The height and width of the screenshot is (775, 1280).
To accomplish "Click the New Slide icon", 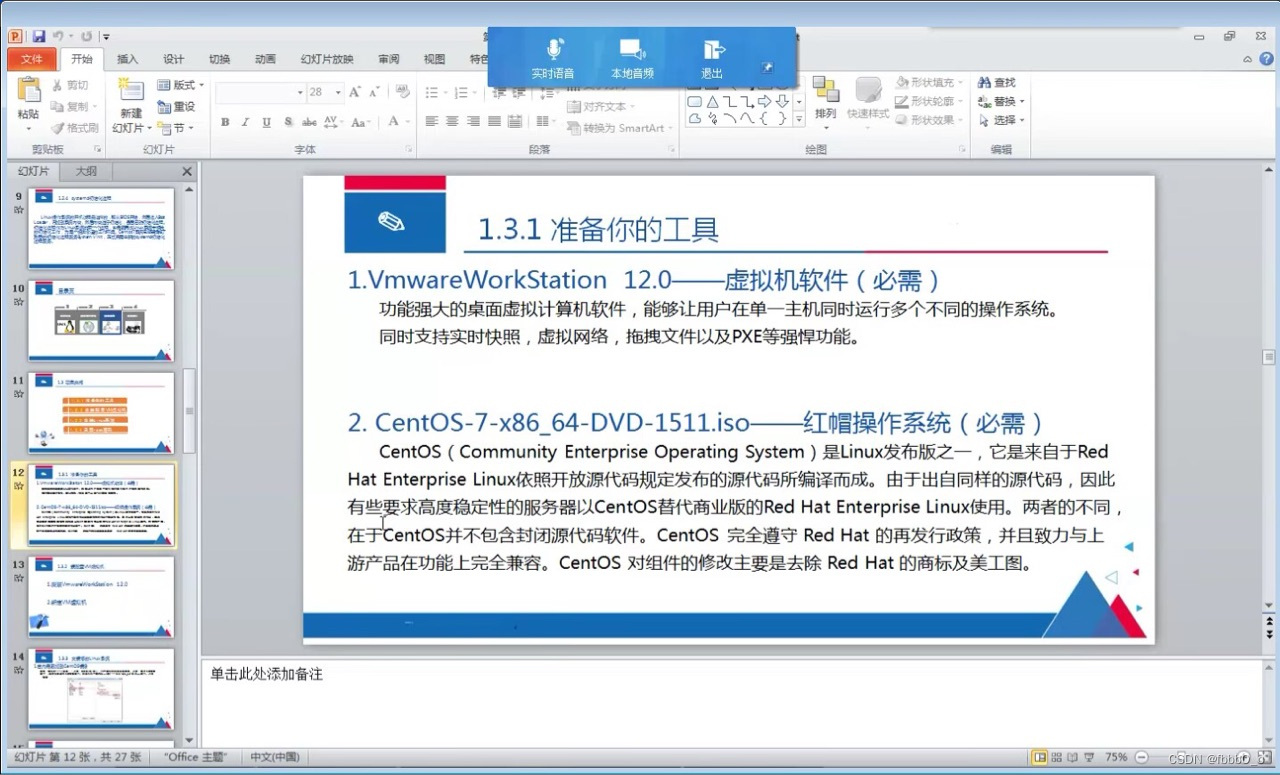I will (131, 92).
